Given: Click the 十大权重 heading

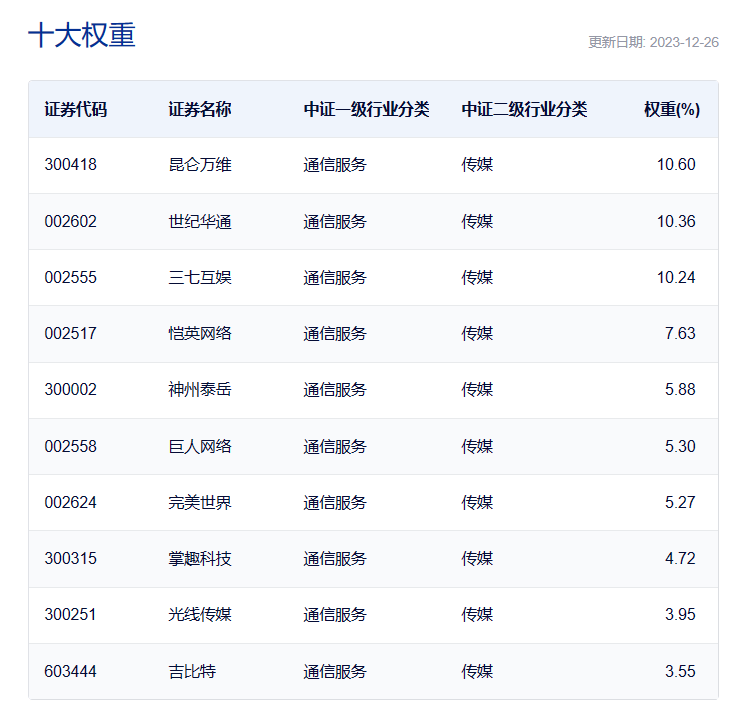Looking at the screenshot, I should click(82, 35).
